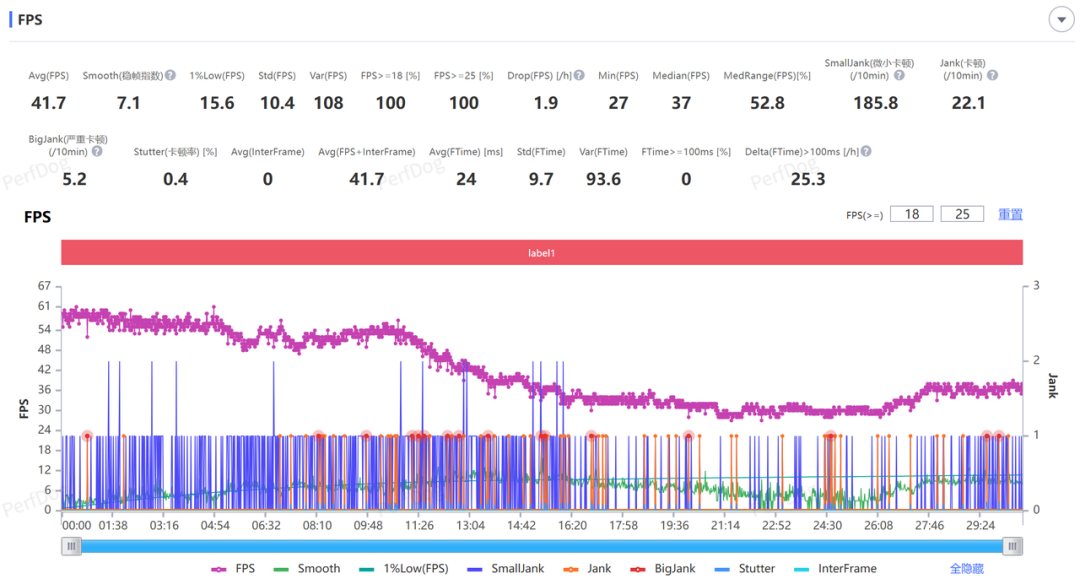Click help icon next to Smooth stat
This screenshot has height=579, width=1080.
pos(171,75)
